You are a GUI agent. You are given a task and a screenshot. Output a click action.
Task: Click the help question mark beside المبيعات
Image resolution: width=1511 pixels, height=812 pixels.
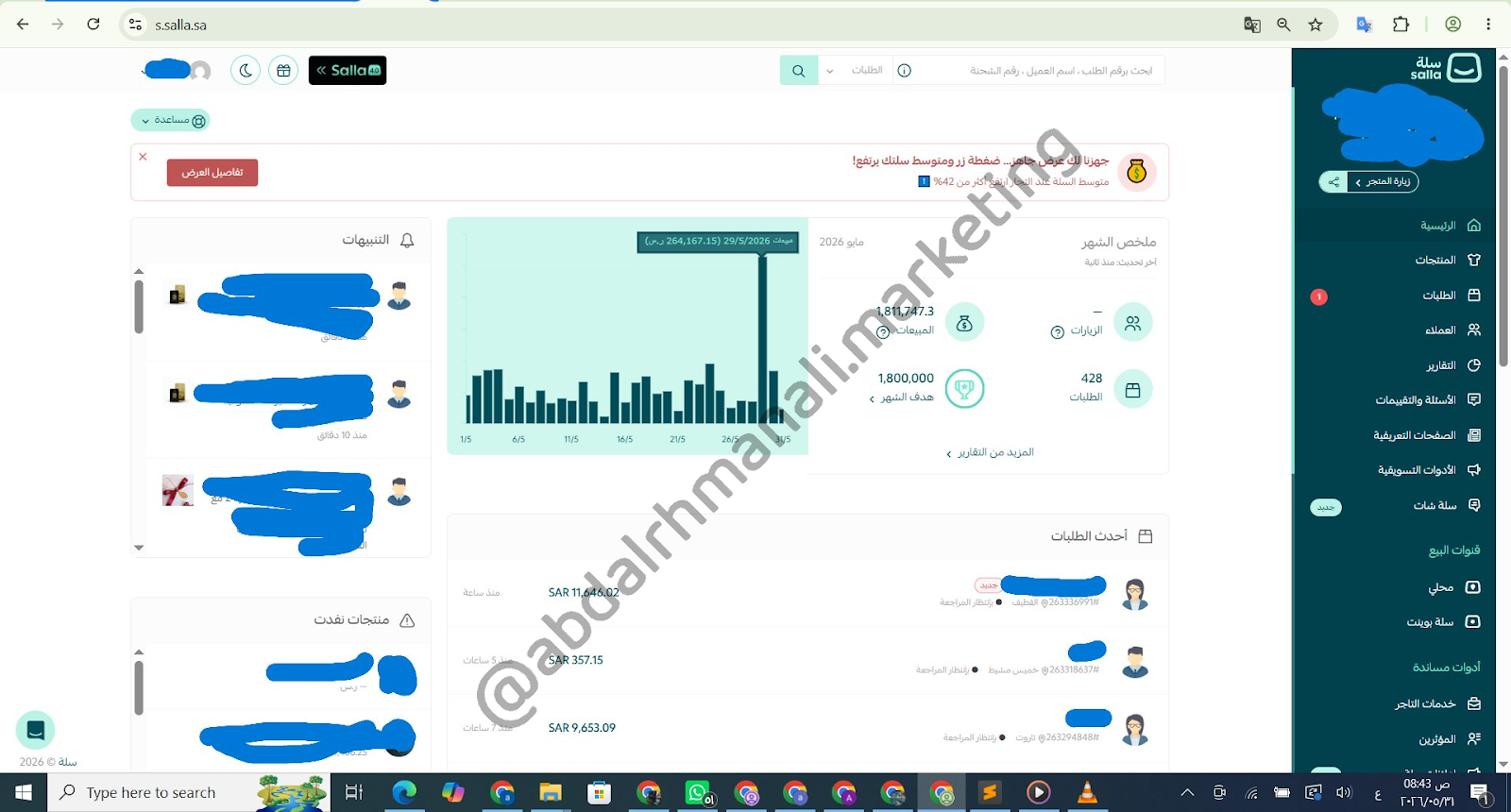click(883, 332)
